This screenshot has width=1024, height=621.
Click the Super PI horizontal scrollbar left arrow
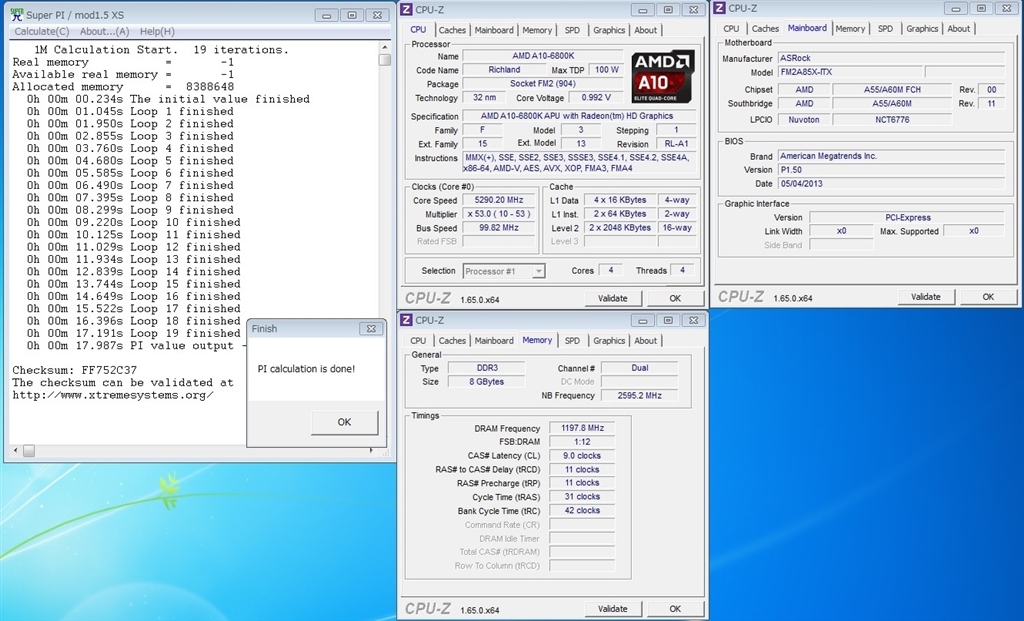point(16,451)
